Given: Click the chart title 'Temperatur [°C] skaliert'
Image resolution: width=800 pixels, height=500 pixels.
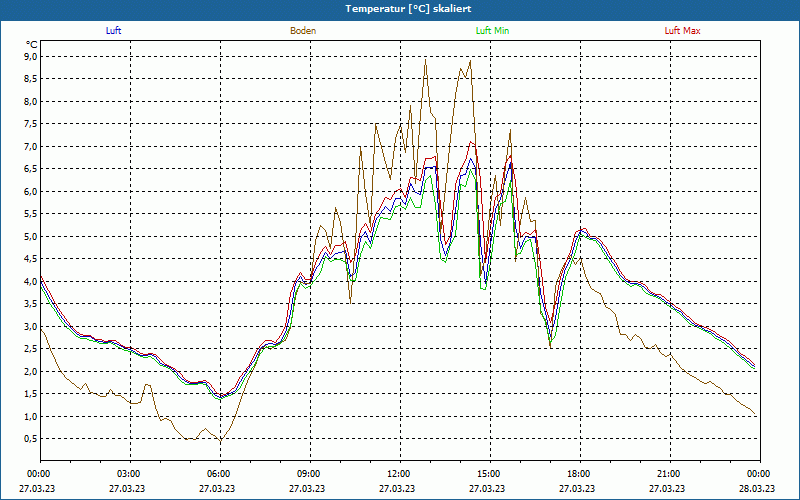Looking at the screenshot, I should pyautogui.click(x=408, y=9).
